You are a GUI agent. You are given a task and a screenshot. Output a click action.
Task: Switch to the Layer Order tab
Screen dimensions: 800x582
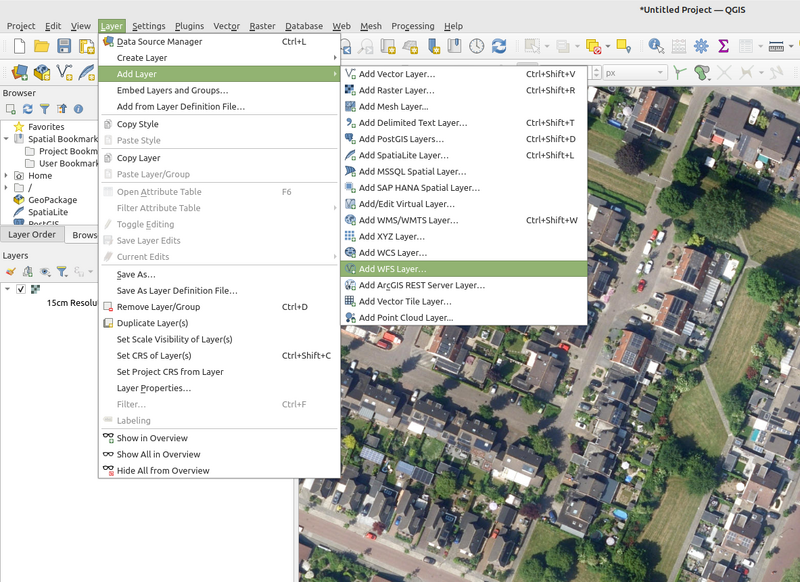point(31,234)
